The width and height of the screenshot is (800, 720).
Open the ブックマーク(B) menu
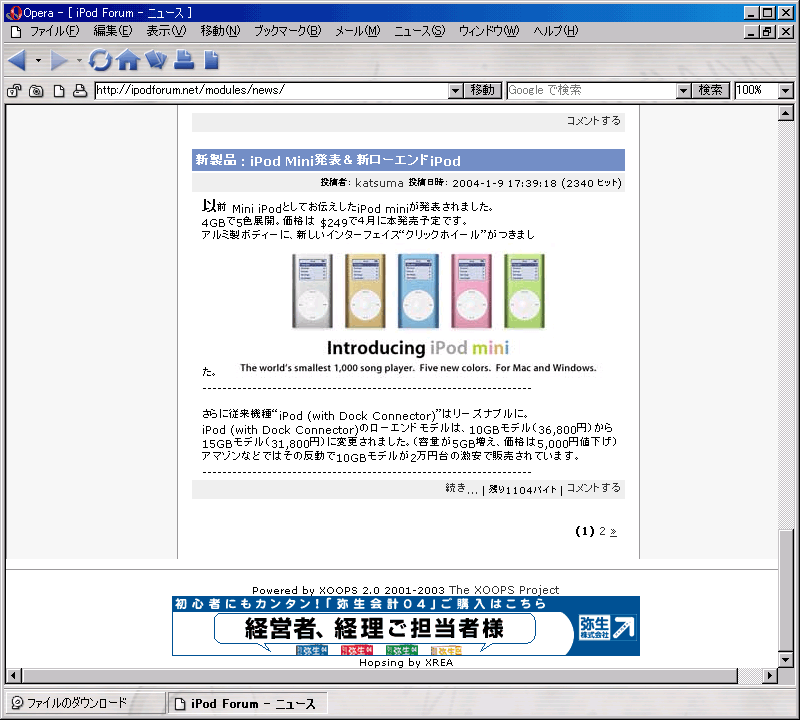coord(288,31)
